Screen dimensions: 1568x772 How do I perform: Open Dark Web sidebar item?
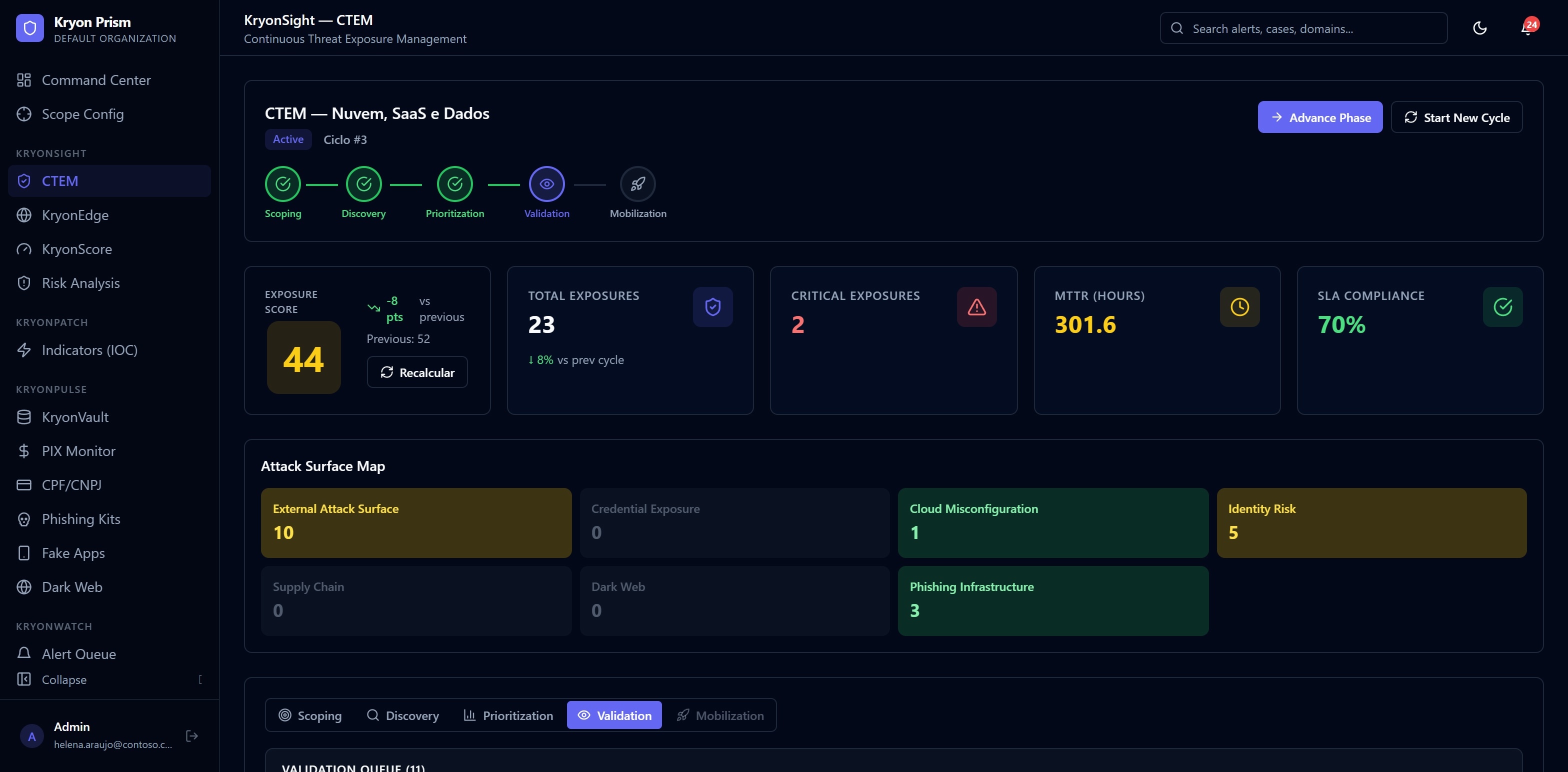coord(109,587)
